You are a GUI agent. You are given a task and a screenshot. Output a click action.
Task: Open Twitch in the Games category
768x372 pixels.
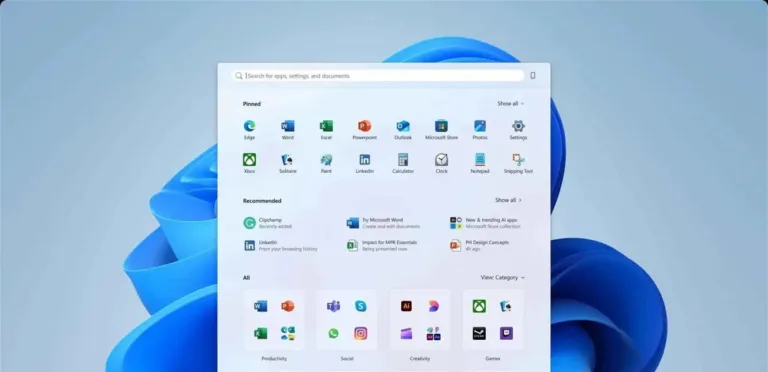click(506, 333)
